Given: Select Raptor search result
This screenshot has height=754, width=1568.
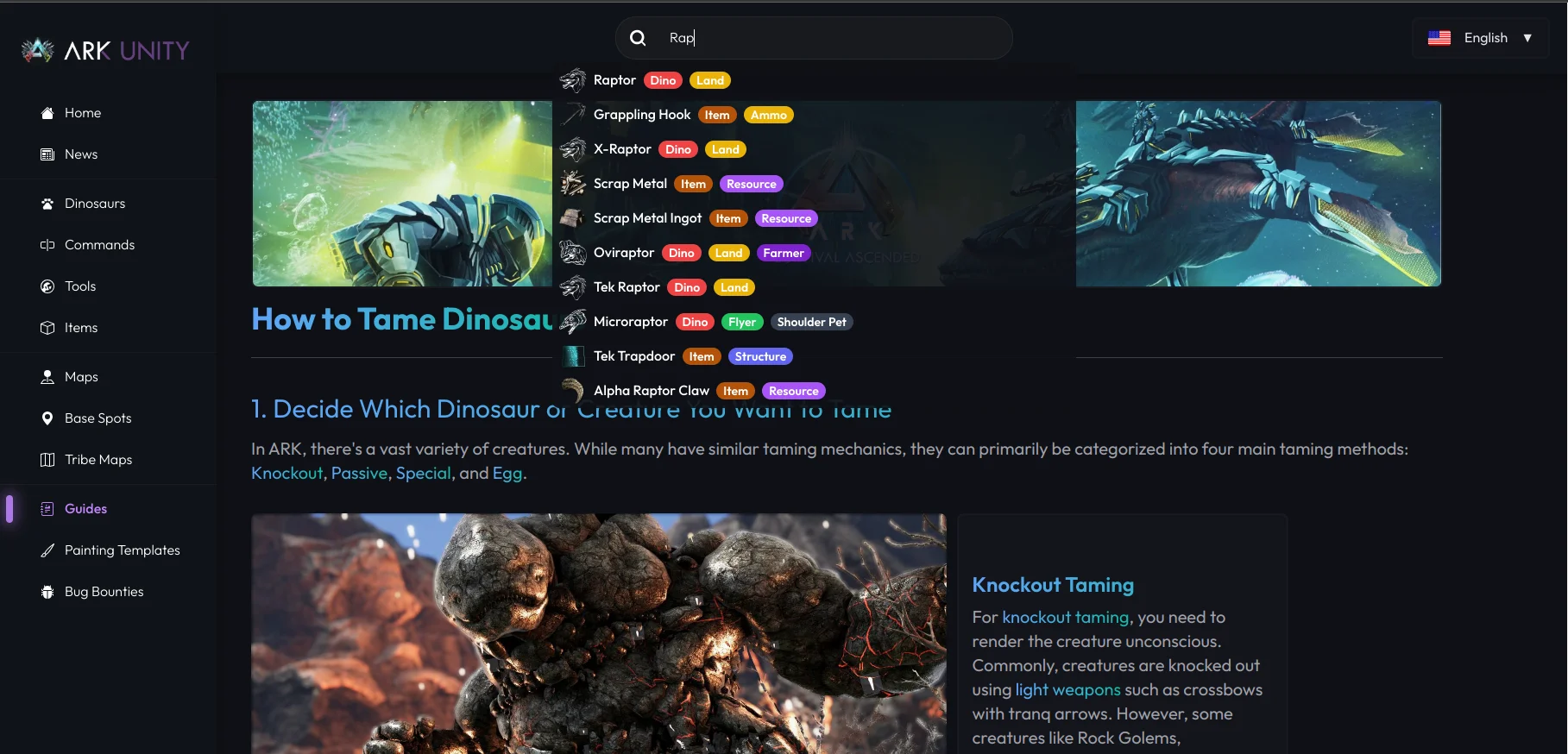Looking at the screenshot, I should coord(614,80).
